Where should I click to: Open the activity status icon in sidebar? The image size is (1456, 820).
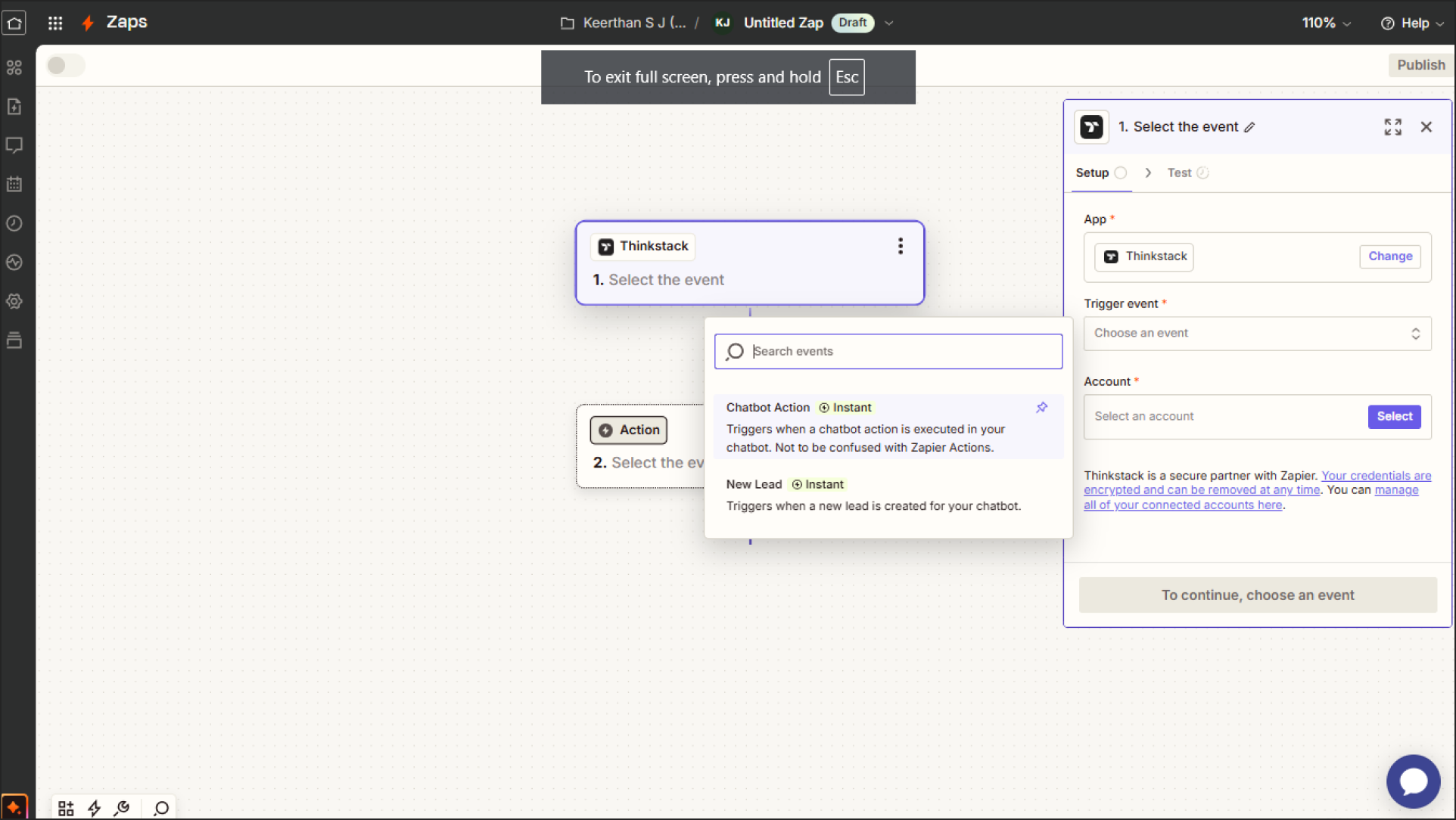click(x=14, y=262)
